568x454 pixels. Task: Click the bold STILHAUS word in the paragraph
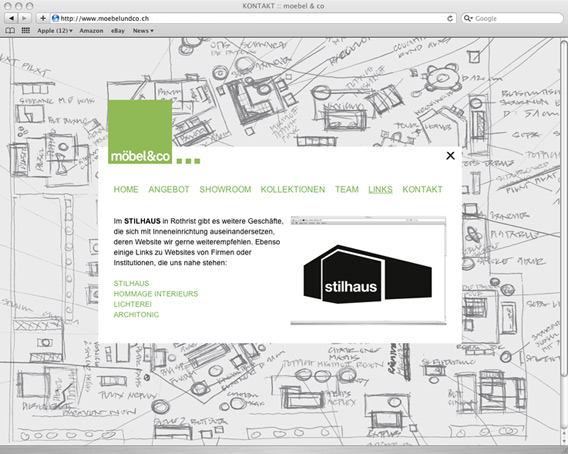tap(142, 221)
